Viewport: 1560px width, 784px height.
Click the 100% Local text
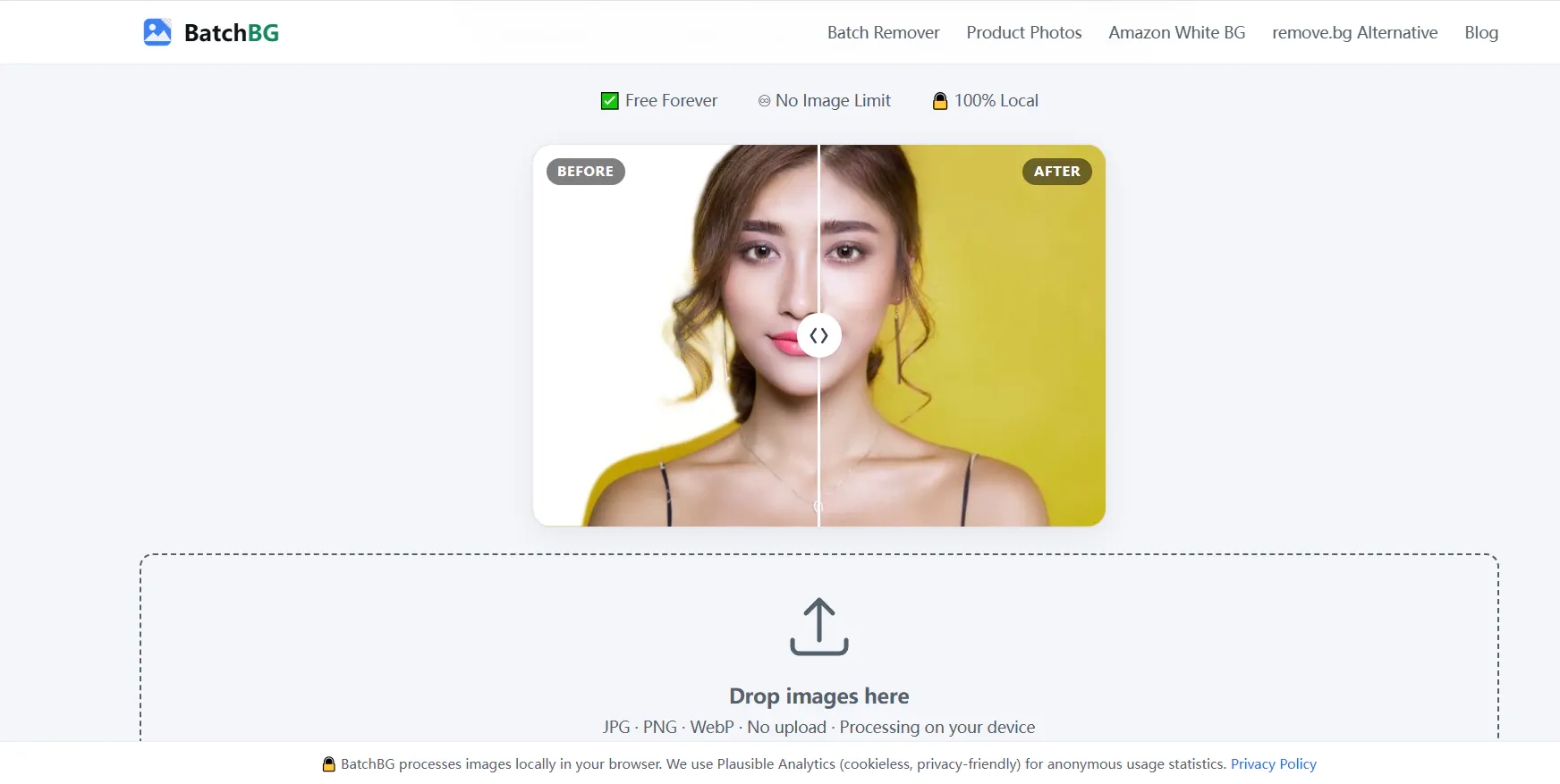(x=996, y=101)
